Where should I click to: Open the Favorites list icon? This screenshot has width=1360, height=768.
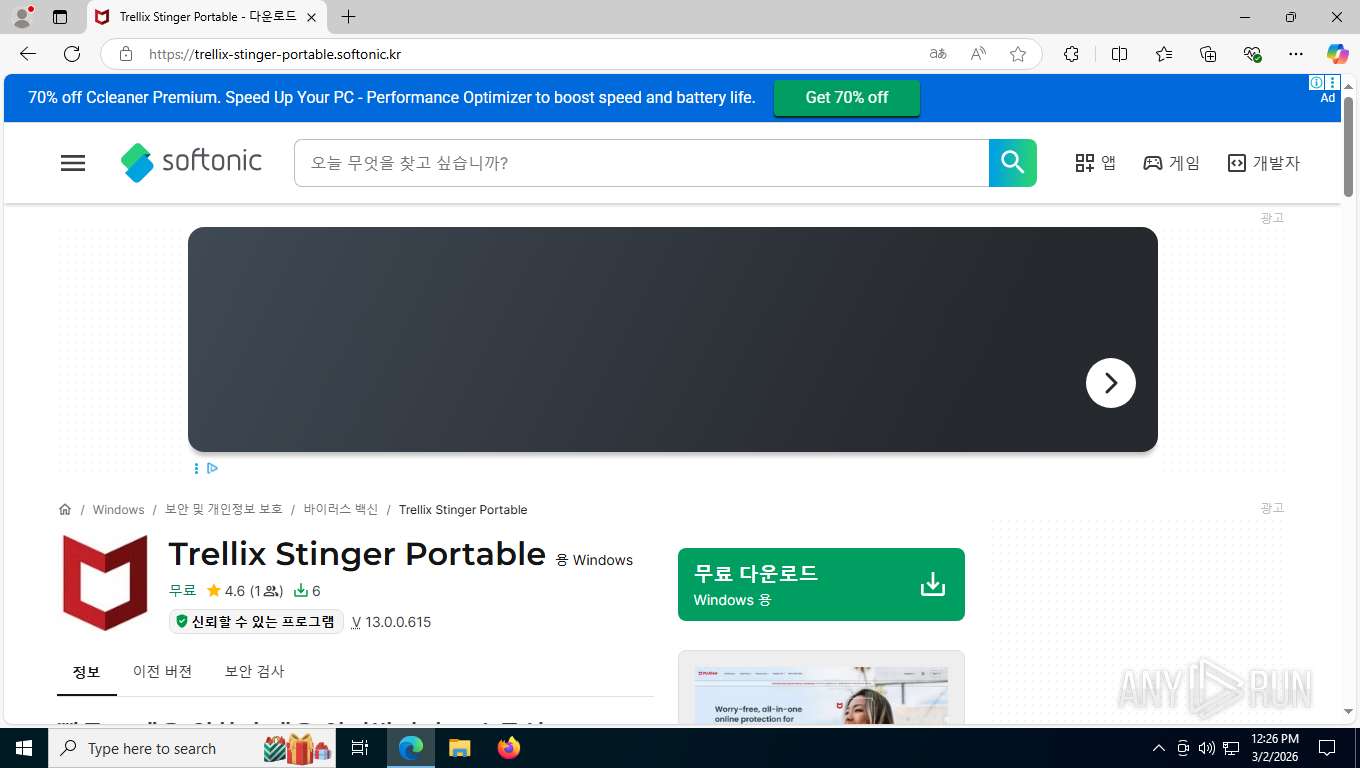pyautogui.click(x=1164, y=54)
